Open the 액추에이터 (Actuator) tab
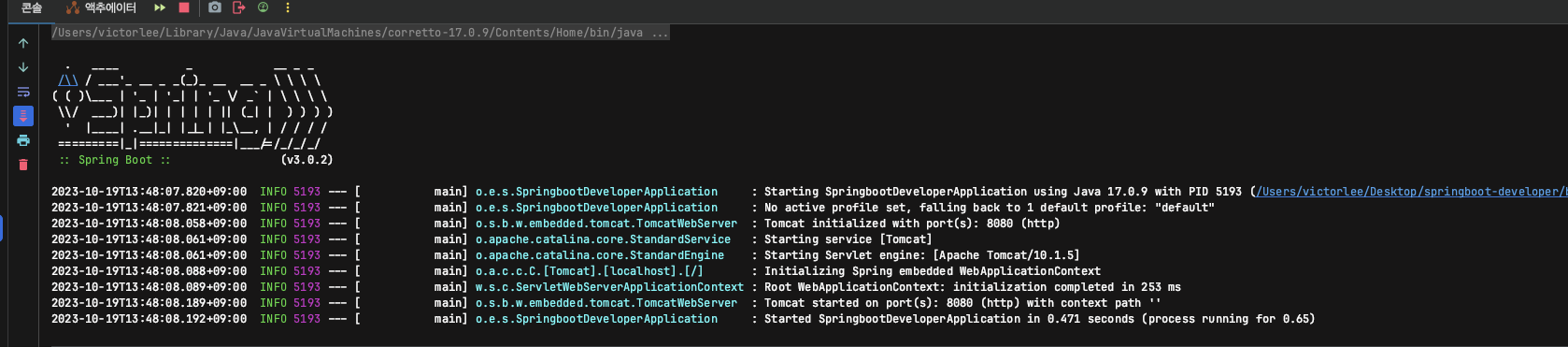This screenshot has height=347, width=1568. pos(101,7)
